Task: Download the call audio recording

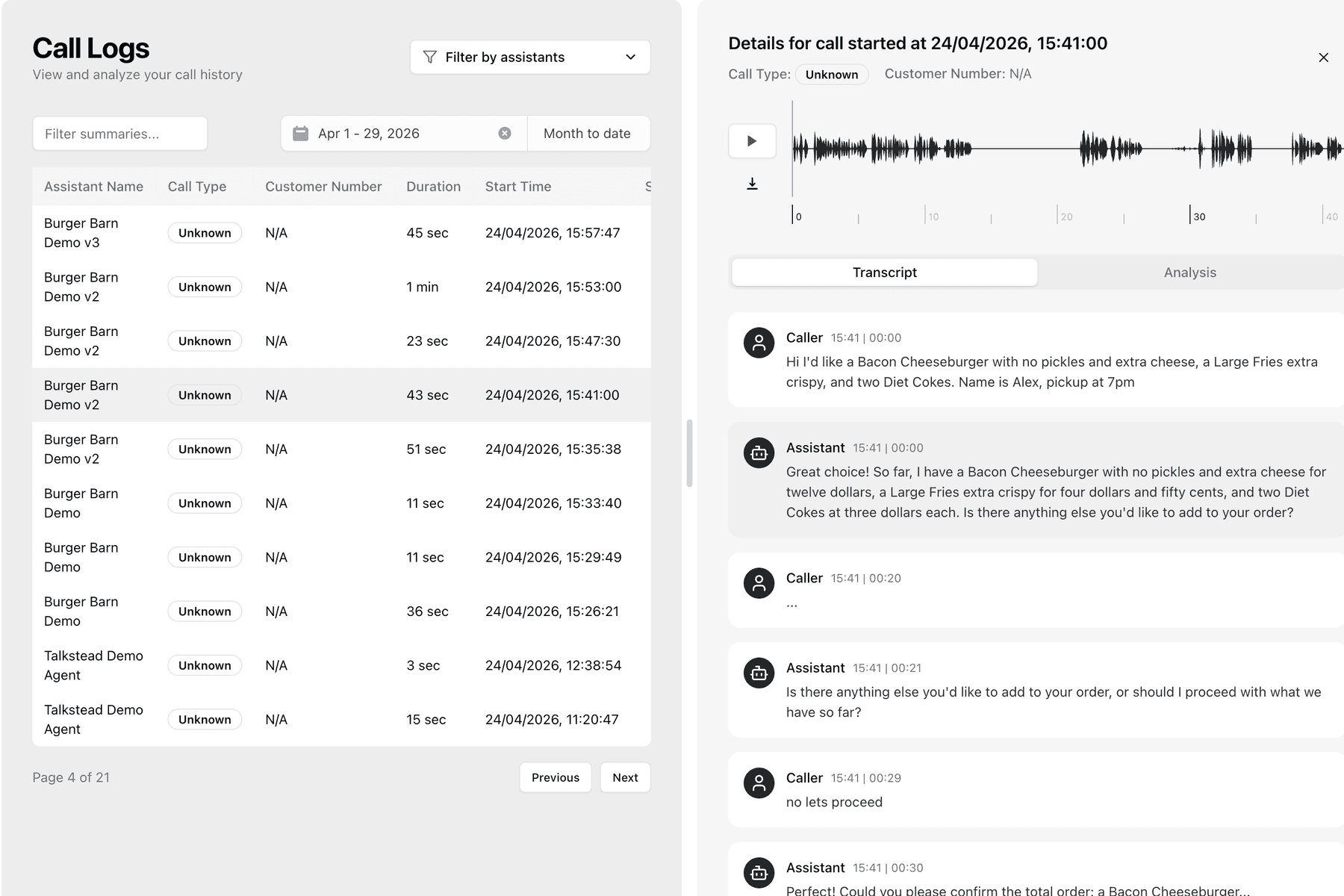Action: (752, 183)
